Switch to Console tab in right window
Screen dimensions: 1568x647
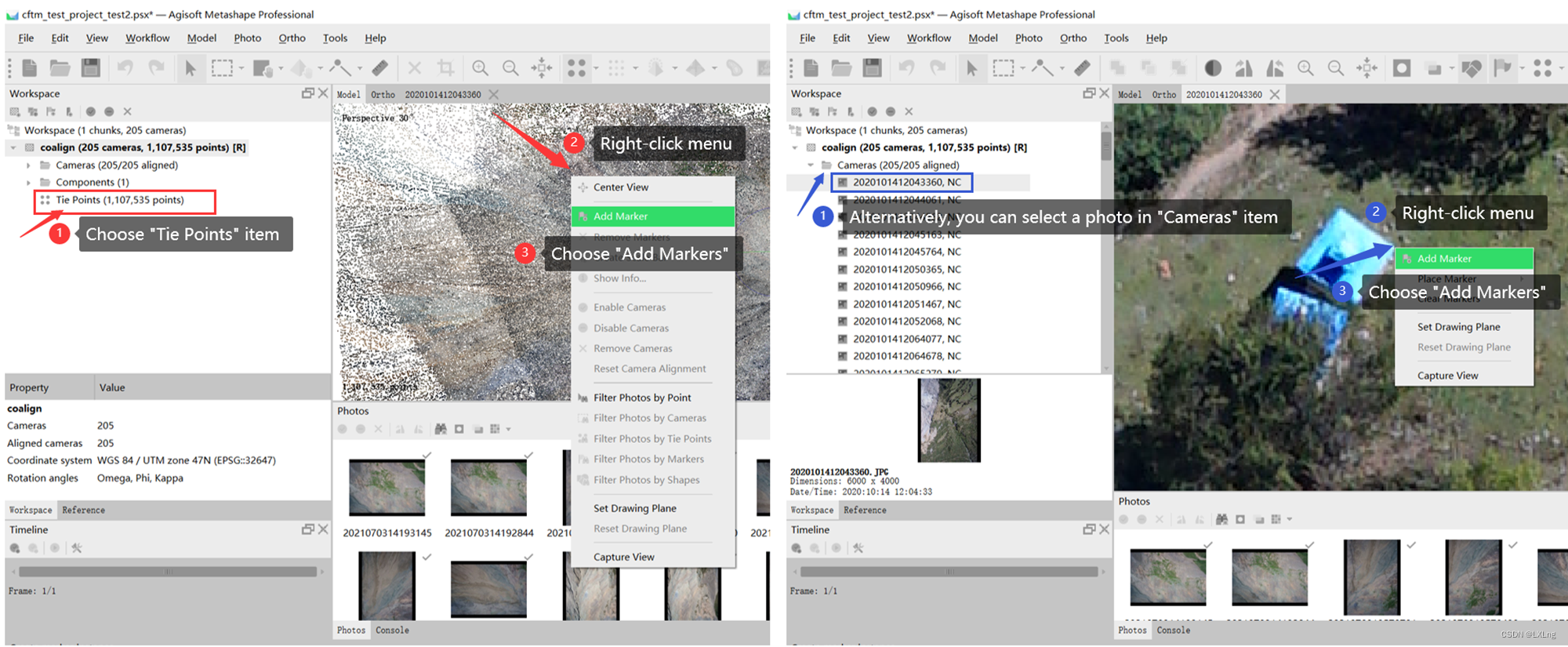tap(1173, 631)
